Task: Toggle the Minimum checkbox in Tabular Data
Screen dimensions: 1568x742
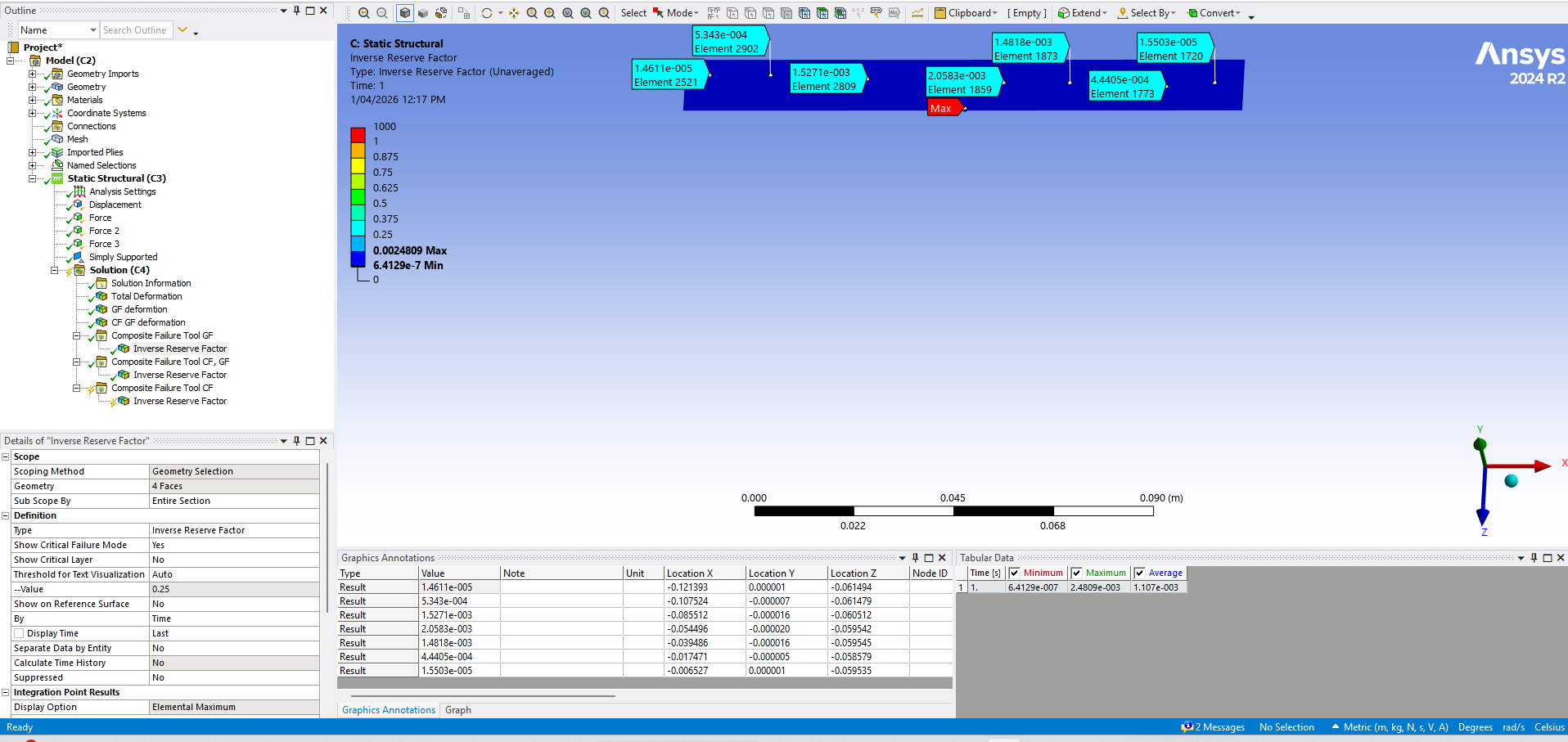Action: 1015,573
